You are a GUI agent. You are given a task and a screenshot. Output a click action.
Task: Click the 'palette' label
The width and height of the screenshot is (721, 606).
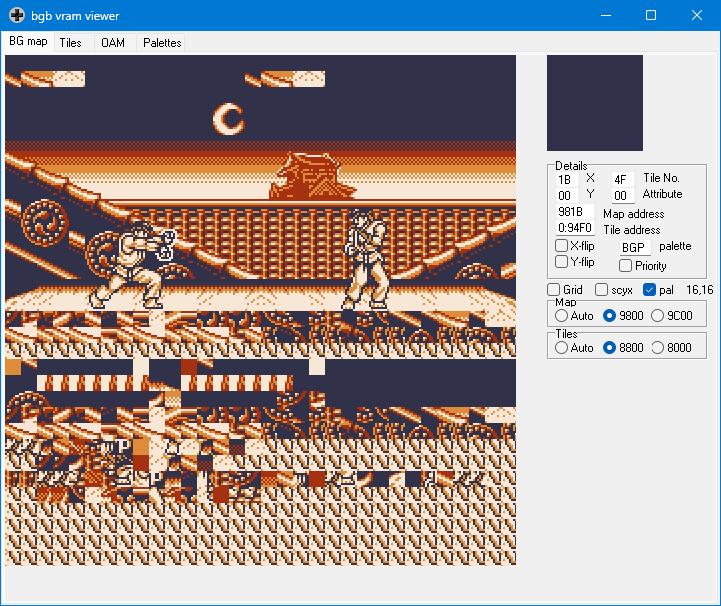point(675,246)
